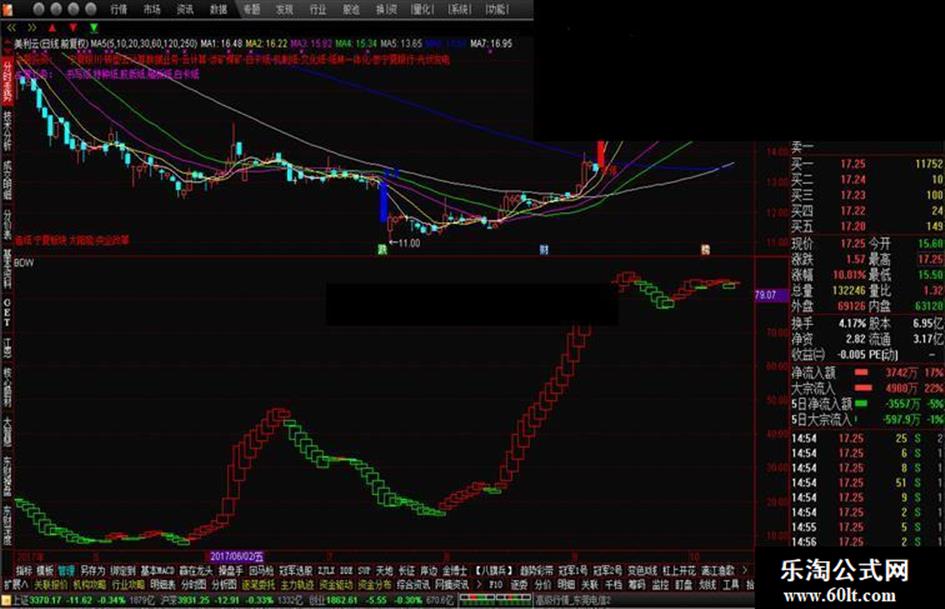This screenshot has width=945, height=609.
Task: Select 技术分析 in the left sidebar
Action: [7, 130]
